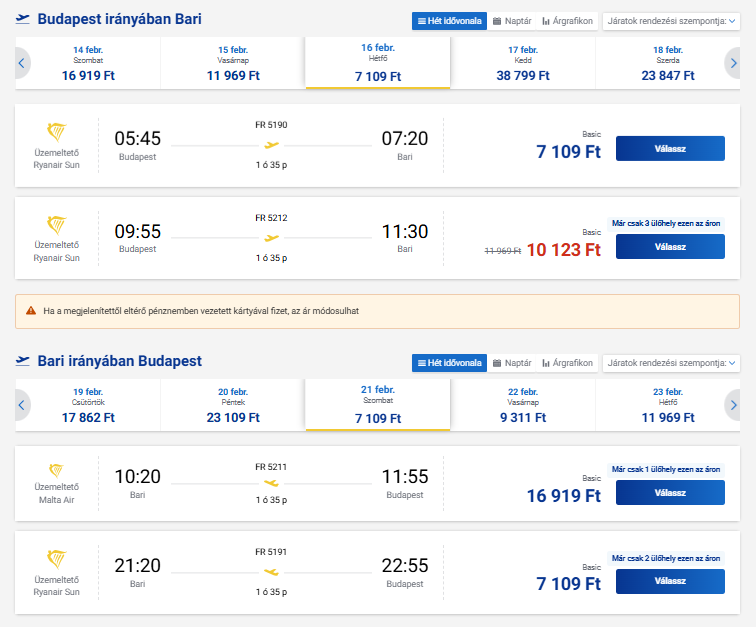The image size is (756, 627).
Task: Click the Ryanair harp logo on flight FR 5212
Action: pos(56,224)
